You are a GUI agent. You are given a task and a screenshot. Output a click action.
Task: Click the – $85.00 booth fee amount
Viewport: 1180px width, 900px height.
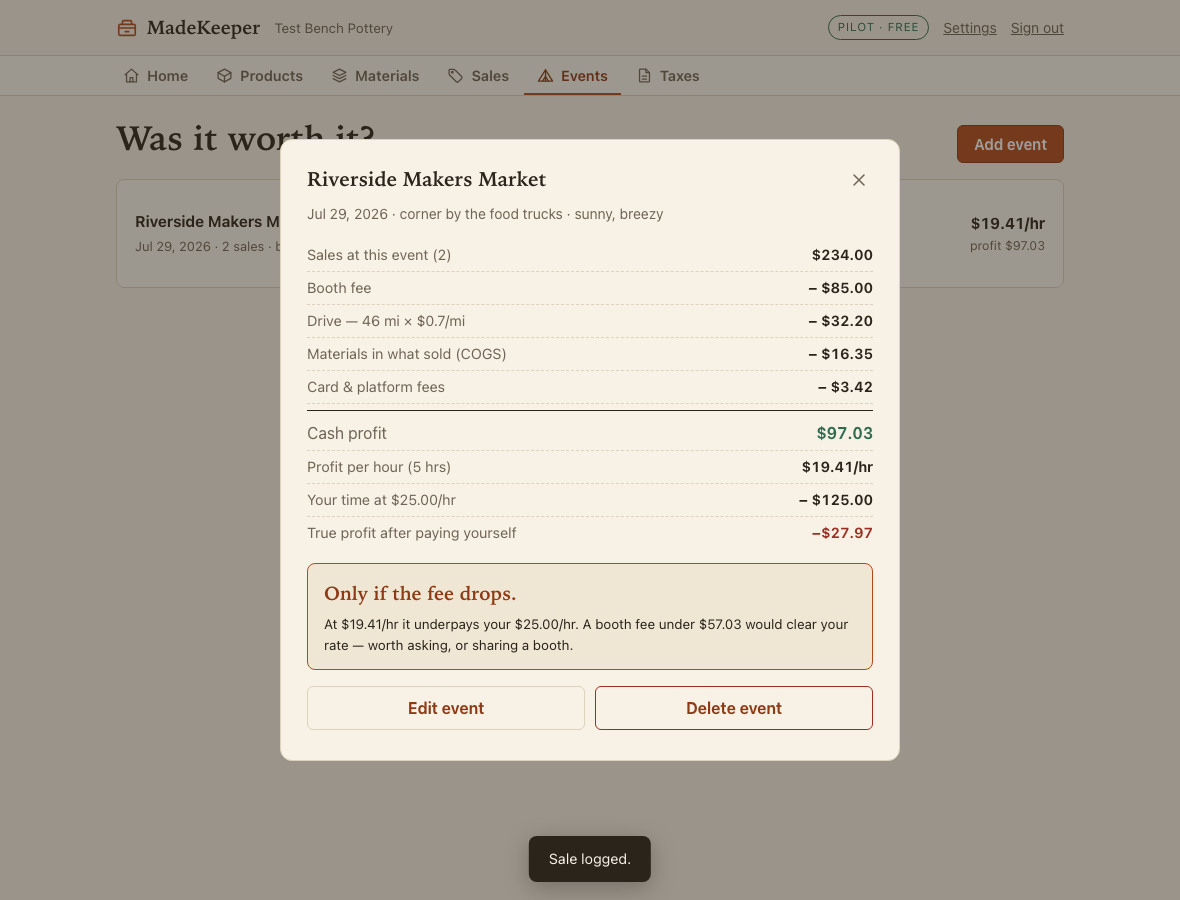(841, 288)
